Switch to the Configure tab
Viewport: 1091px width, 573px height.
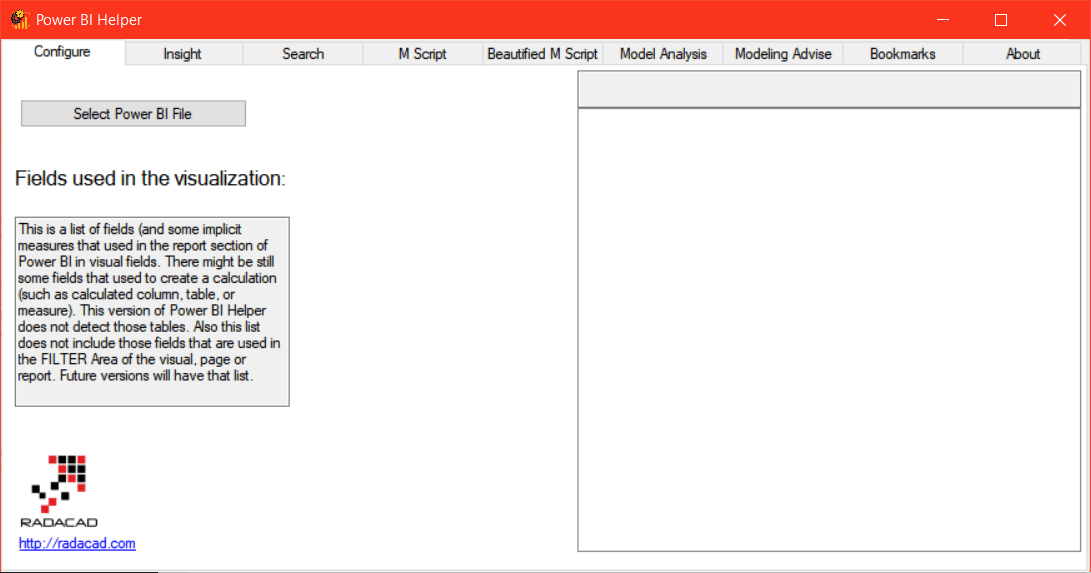(63, 52)
